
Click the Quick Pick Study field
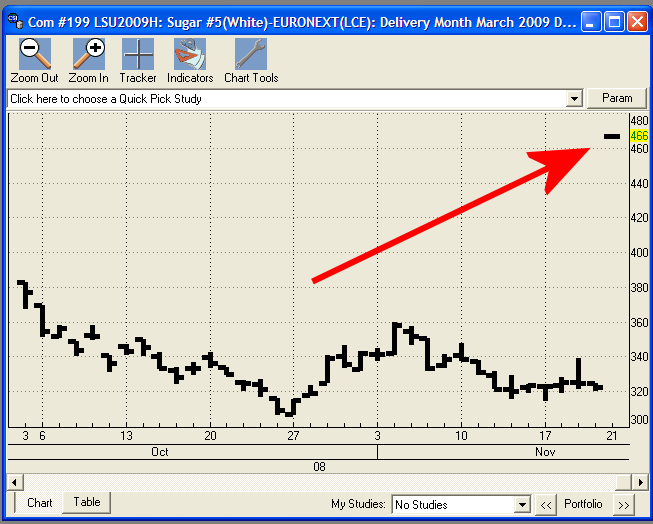[x=287, y=99]
